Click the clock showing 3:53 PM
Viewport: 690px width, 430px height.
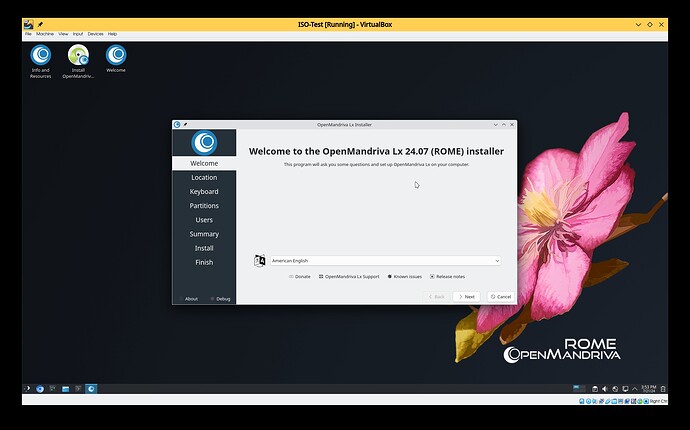649,389
